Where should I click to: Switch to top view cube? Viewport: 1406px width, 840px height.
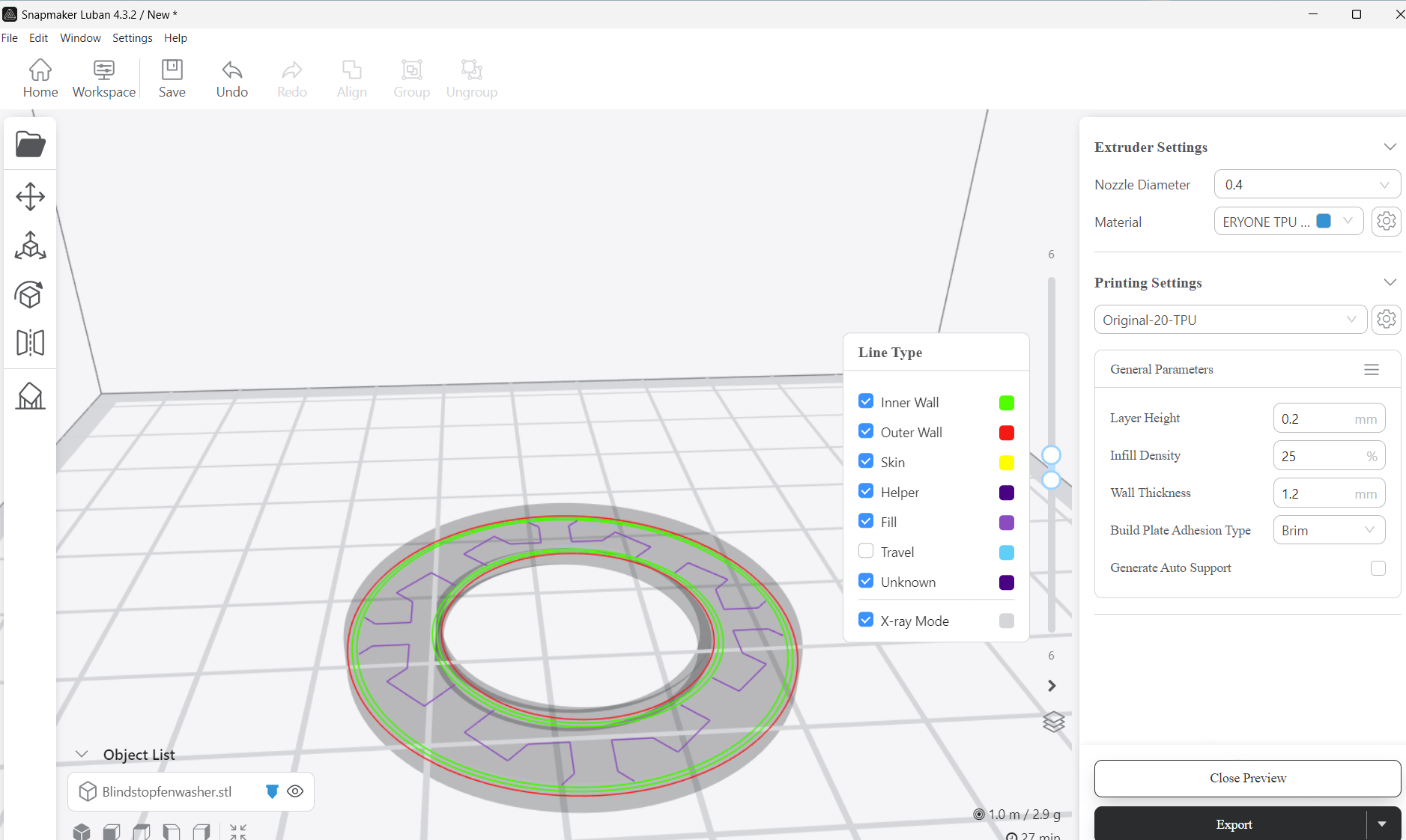[x=142, y=831]
